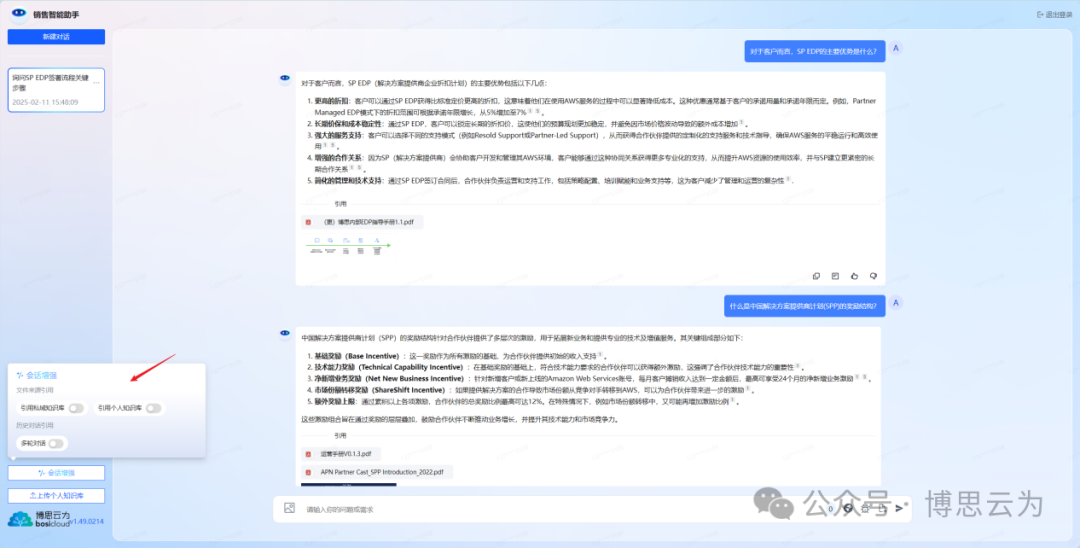Give thumbs up to the SP EDP answer
The width and height of the screenshot is (1080, 548).
click(x=854, y=276)
